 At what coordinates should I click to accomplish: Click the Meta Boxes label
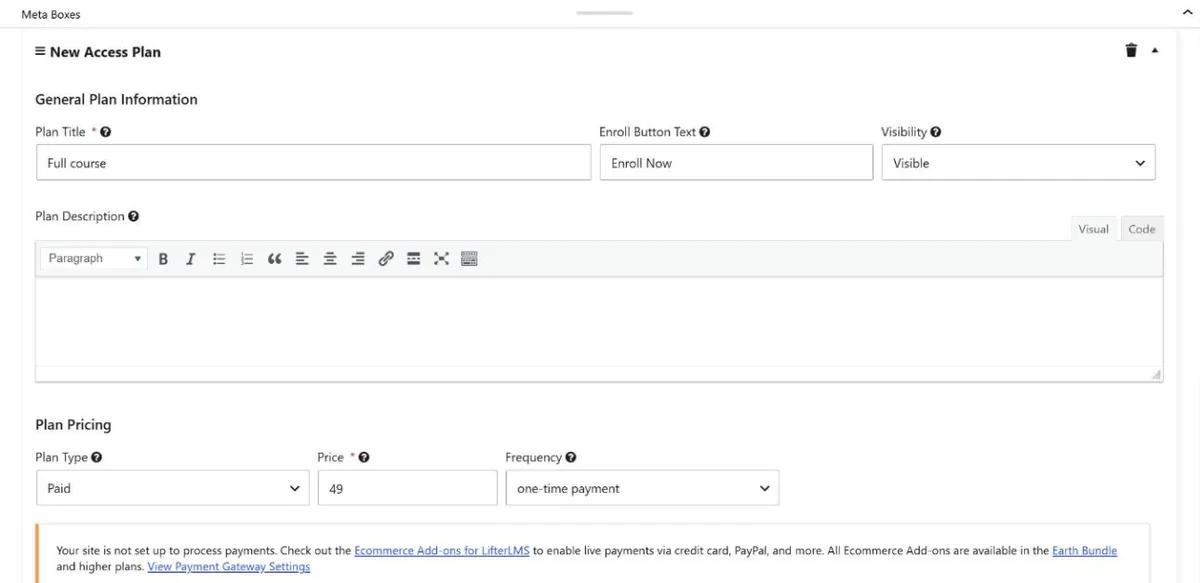coord(51,14)
